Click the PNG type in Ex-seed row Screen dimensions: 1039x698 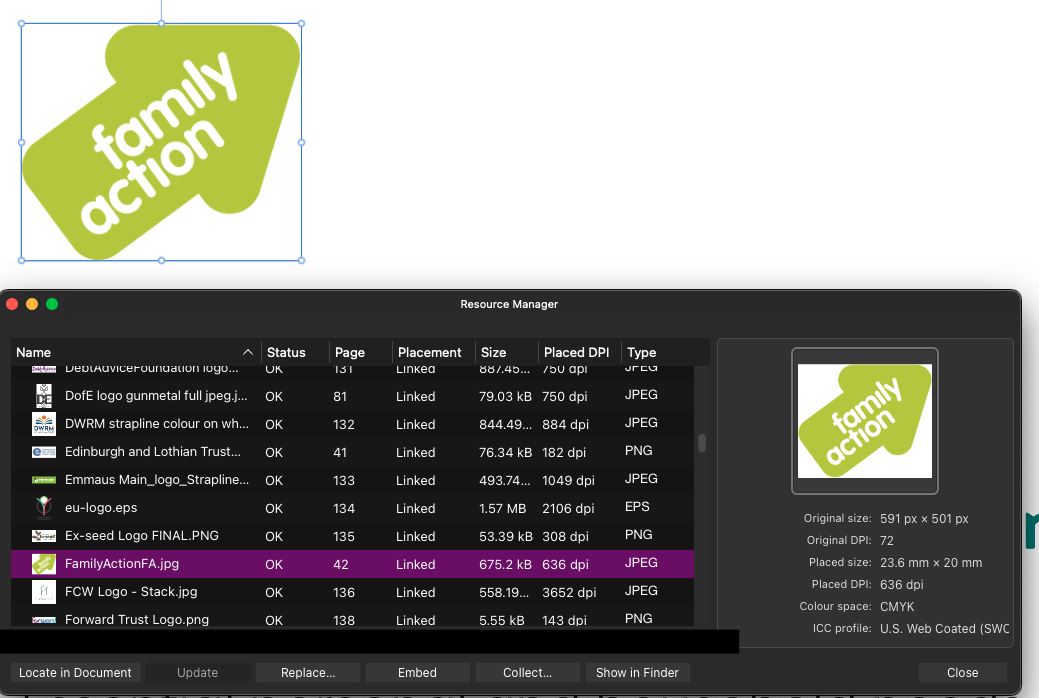pyautogui.click(x=639, y=534)
